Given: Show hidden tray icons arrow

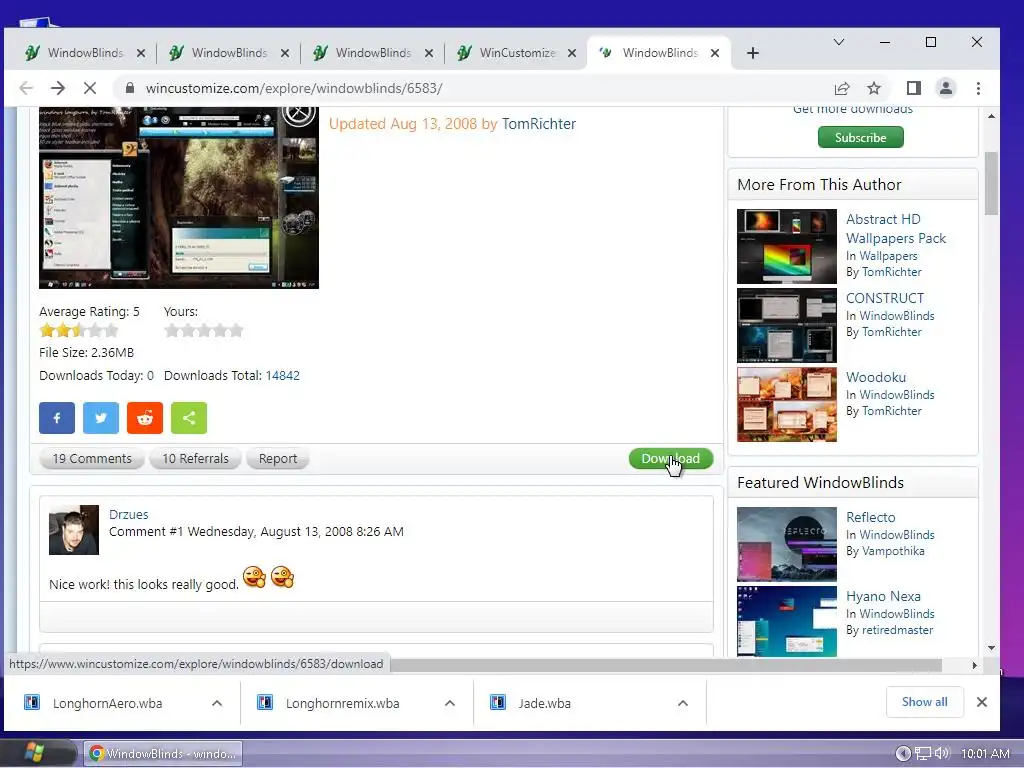Looking at the screenshot, I should (x=903, y=753).
